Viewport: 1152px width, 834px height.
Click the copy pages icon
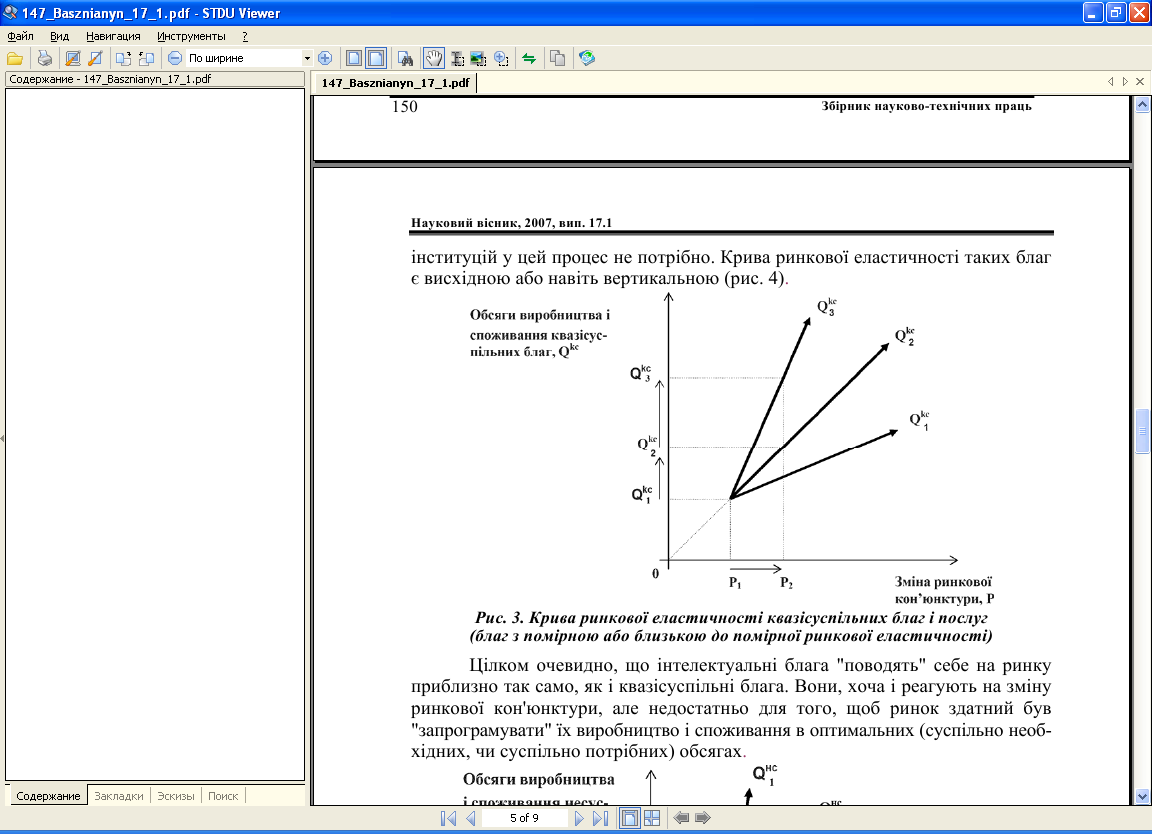click(558, 59)
